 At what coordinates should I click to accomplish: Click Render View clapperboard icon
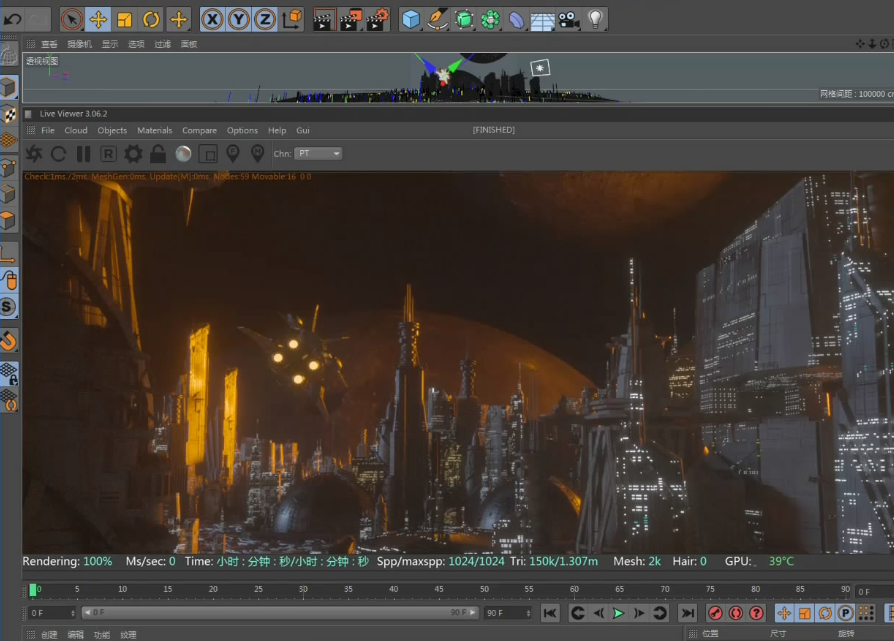click(x=323, y=19)
